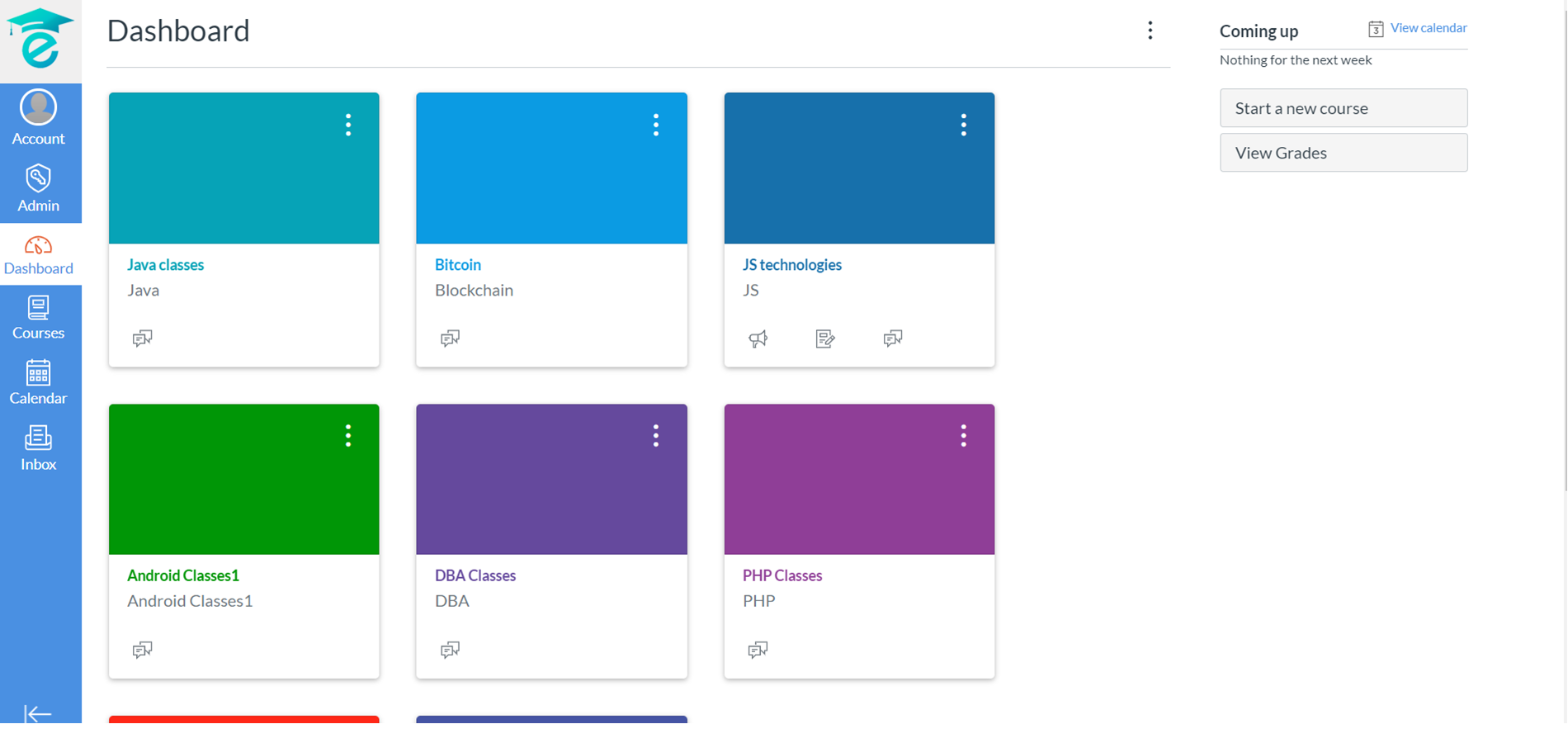Collapse the sidebar navigation arrow
1568x743 pixels.
pos(37,713)
